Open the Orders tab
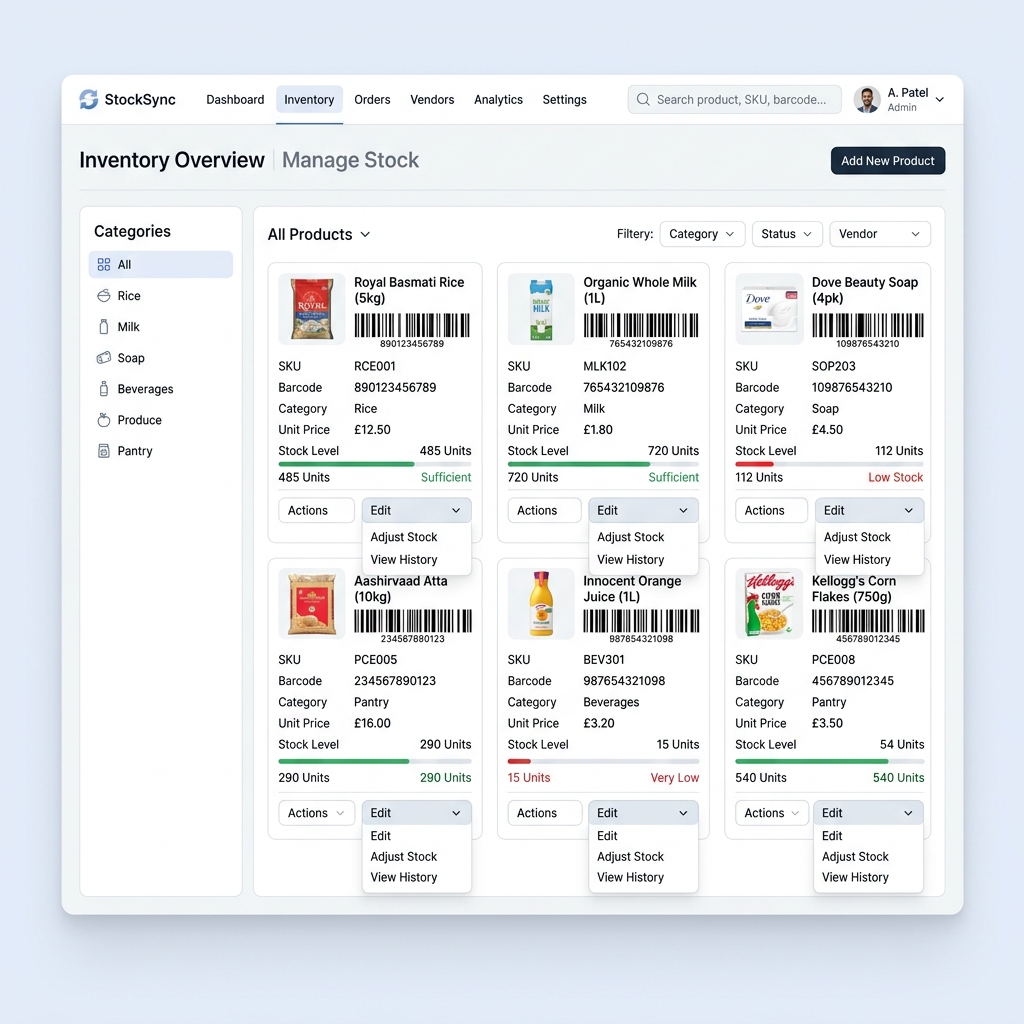This screenshot has width=1024, height=1024. [x=372, y=99]
